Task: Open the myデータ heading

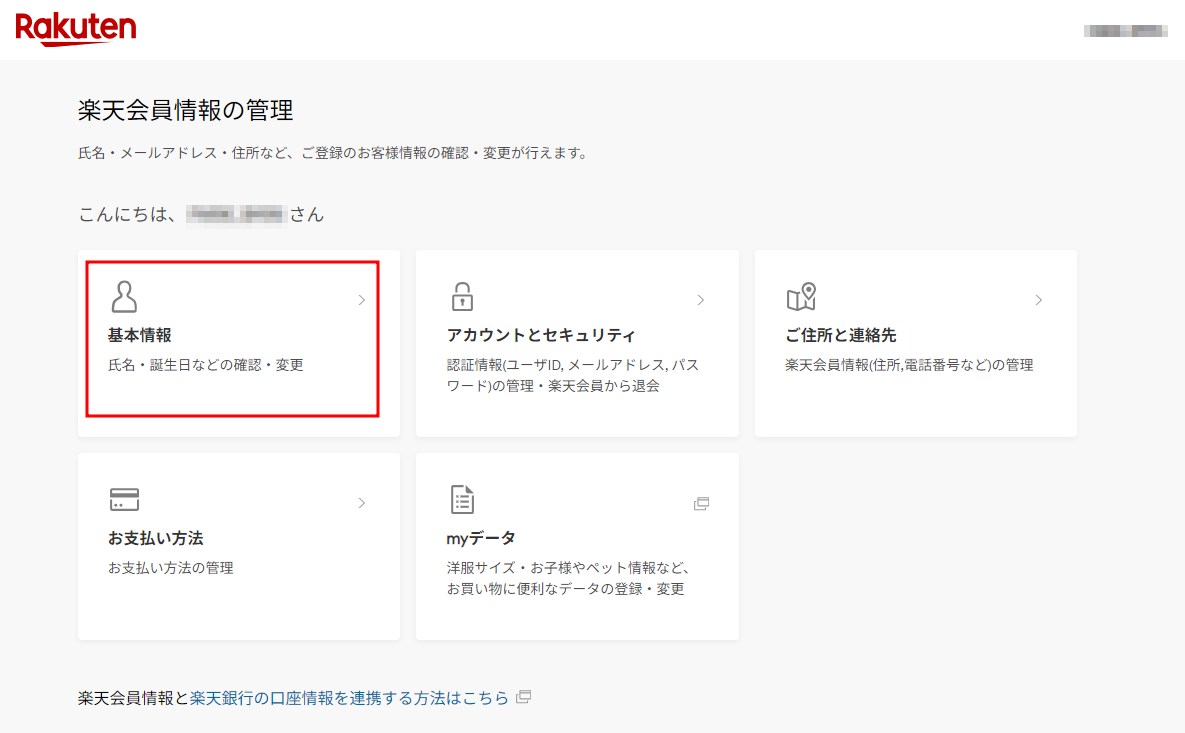Action: (481, 538)
